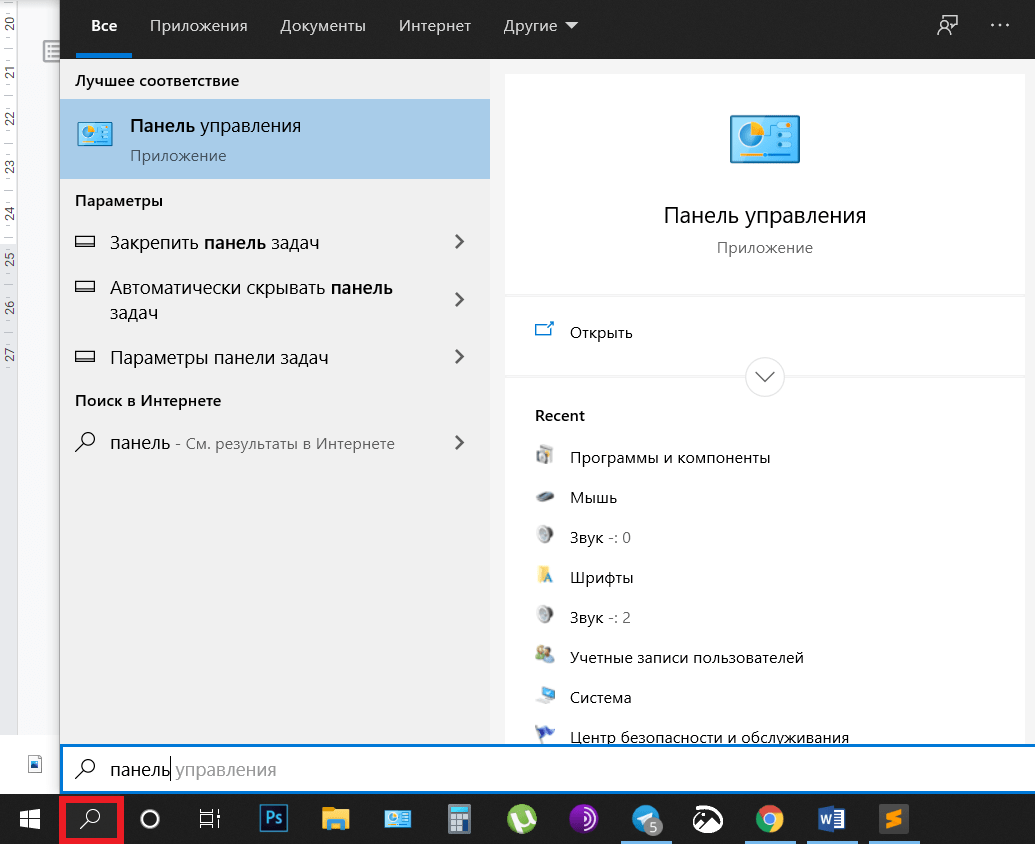Expand "Параметры панели задач" chevron arrow
The height and width of the screenshot is (844, 1035).
(x=459, y=357)
